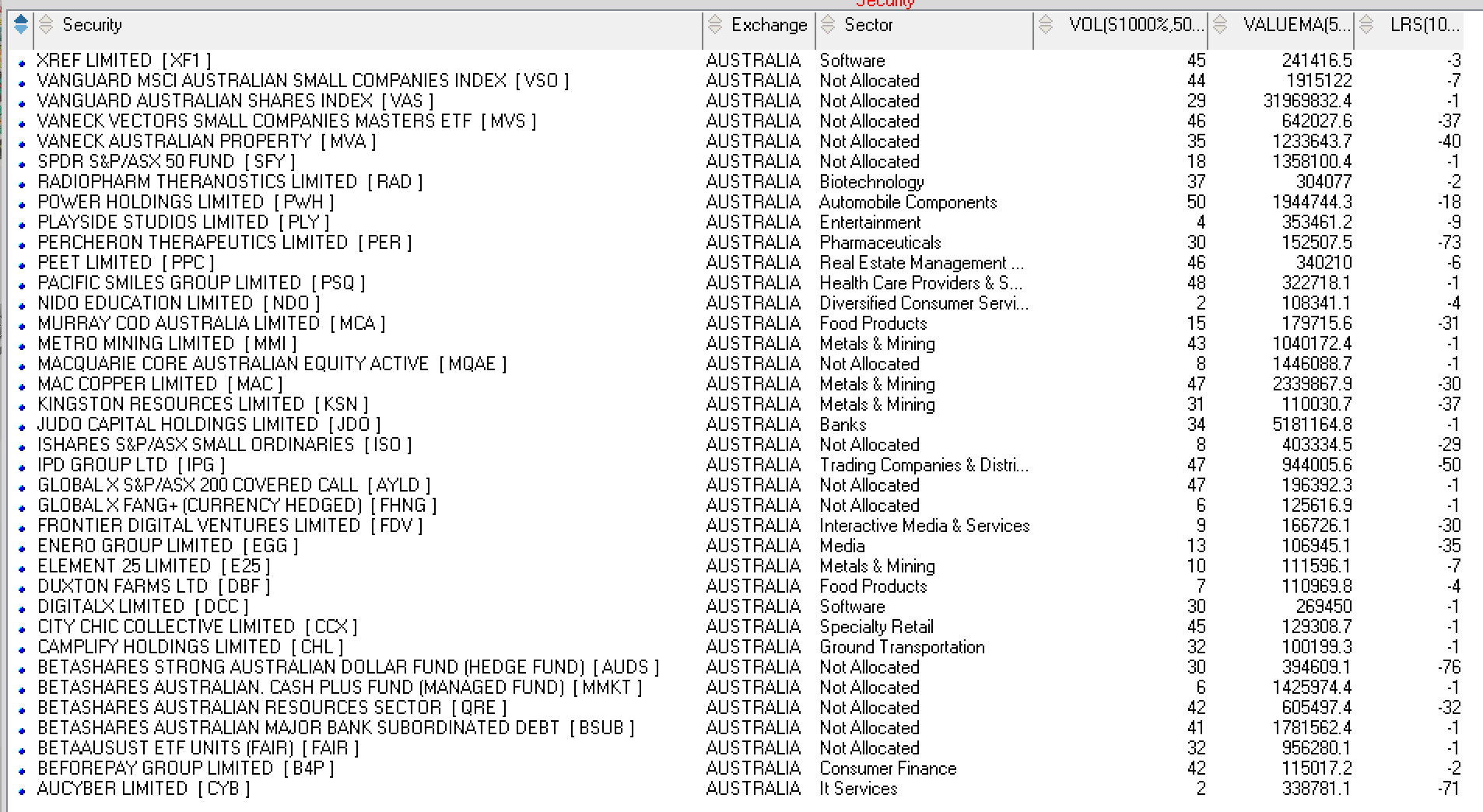
Task: Select FRONTIER DIGITAL VENTURES LIMITED [ FDV ]
Action: 230,526
